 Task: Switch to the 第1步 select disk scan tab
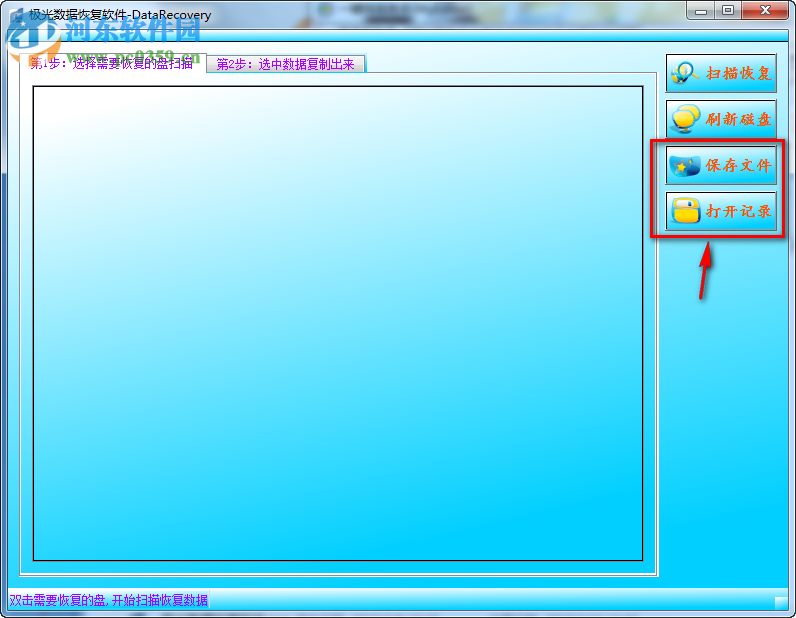point(113,63)
